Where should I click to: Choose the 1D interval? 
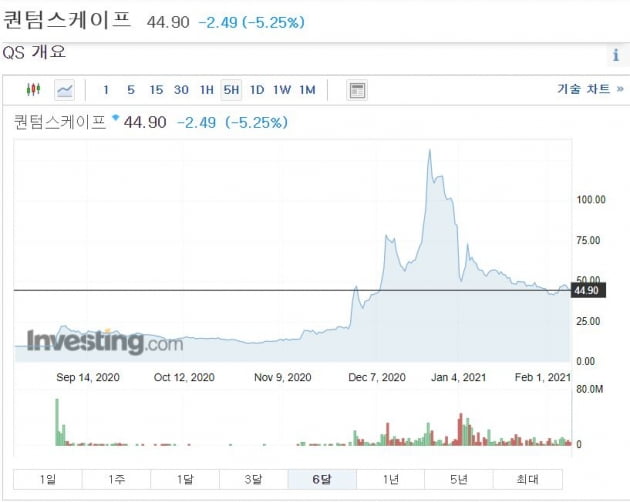click(x=257, y=90)
